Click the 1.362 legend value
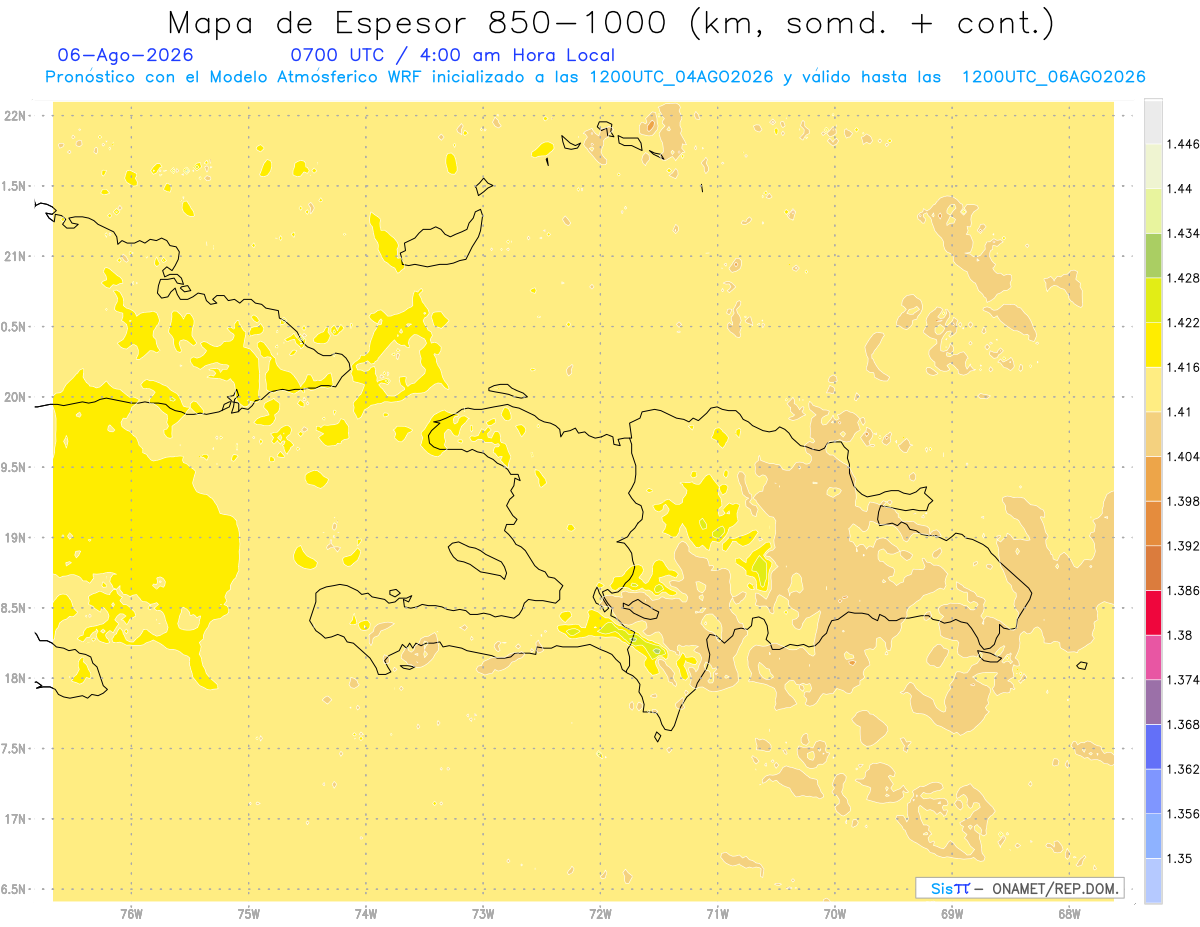Viewport: 1200px width, 927px height. 1183,769
